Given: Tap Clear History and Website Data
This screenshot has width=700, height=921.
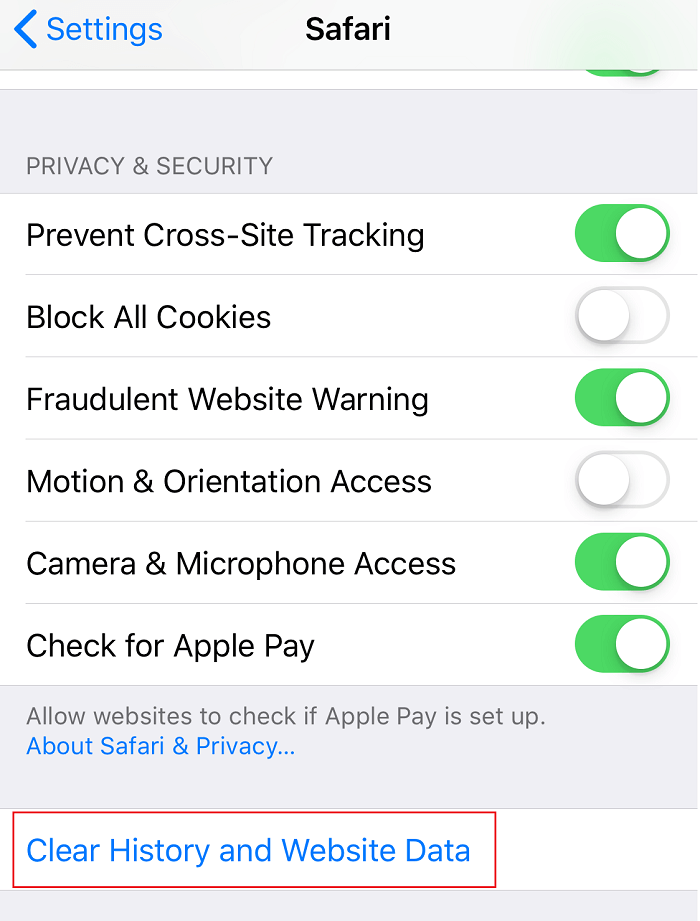Looking at the screenshot, I should click(x=248, y=850).
